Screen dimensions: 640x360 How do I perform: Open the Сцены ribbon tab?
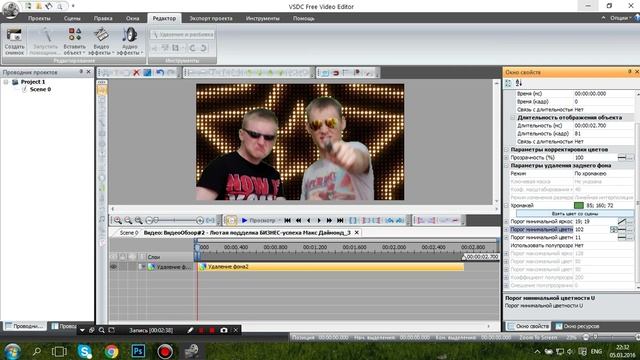(72, 18)
